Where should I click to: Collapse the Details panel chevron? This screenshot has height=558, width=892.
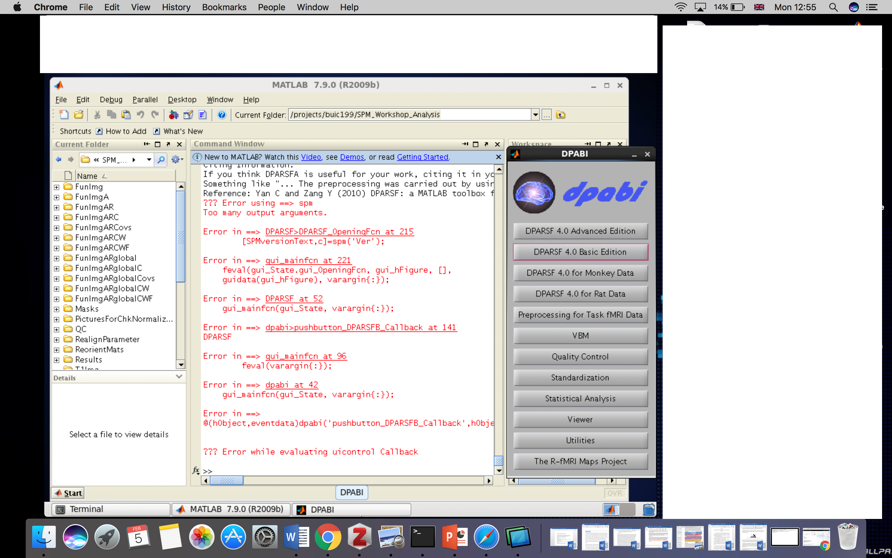[x=179, y=377]
